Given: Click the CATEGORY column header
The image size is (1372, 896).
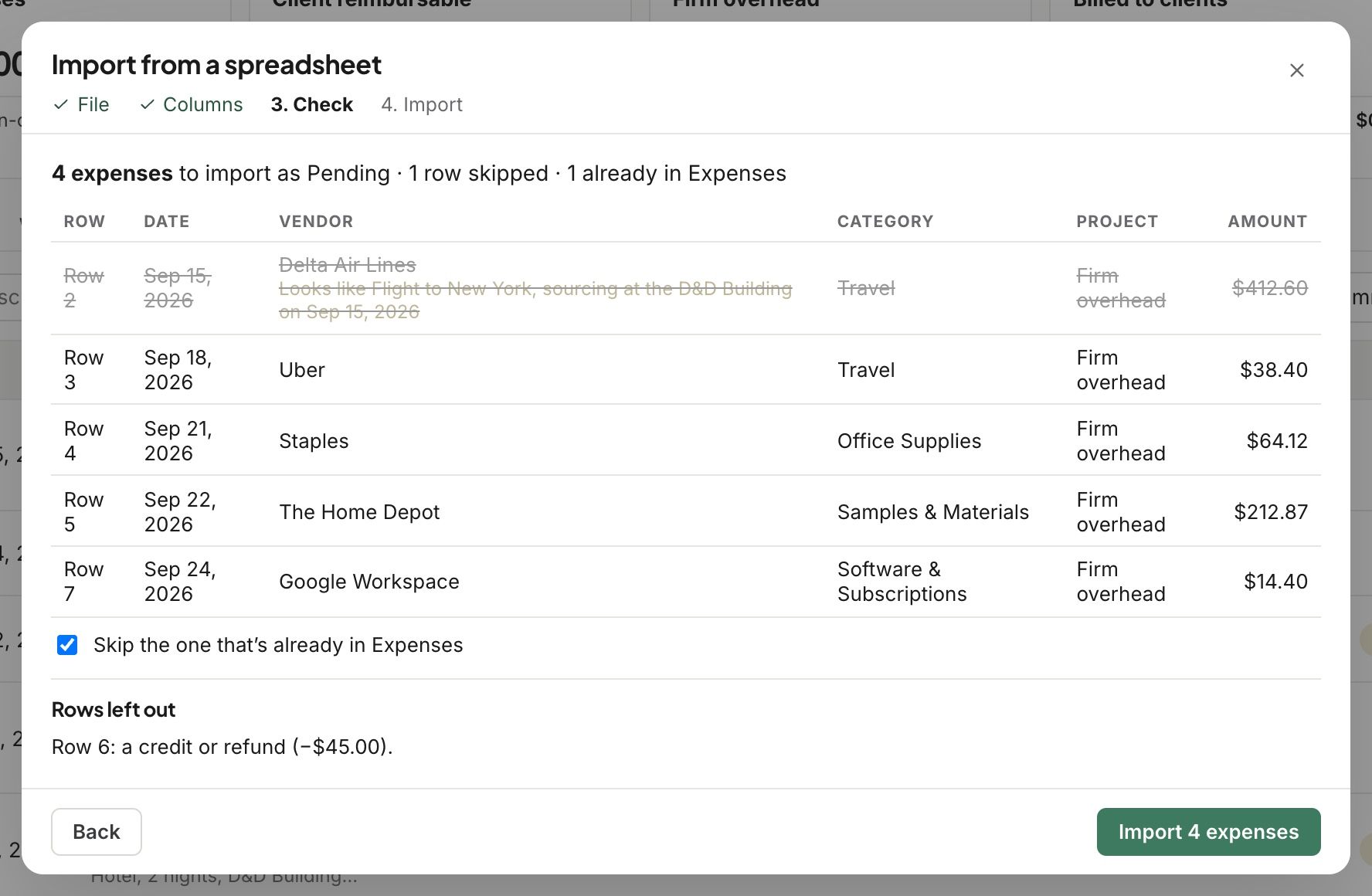Looking at the screenshot, I should pyautogui.click(x=885, y=222).
